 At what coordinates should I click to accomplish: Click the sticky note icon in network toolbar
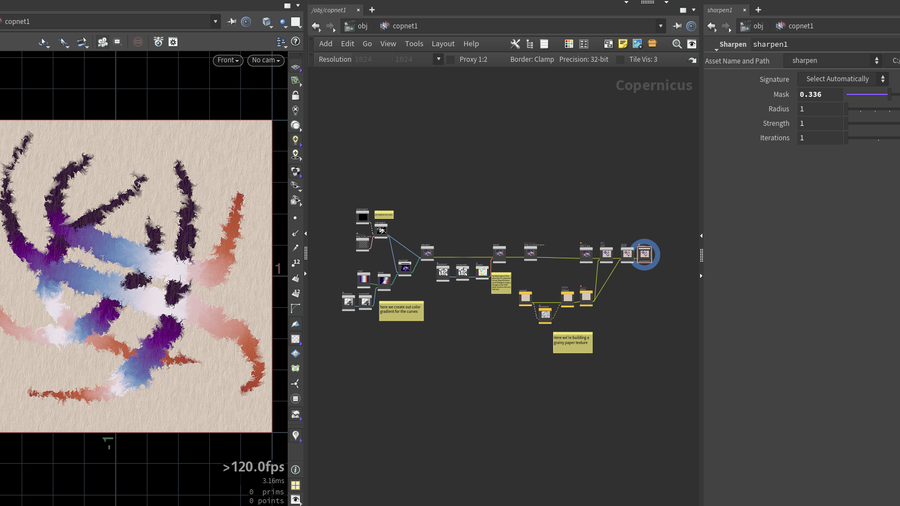tap(622, 44)
